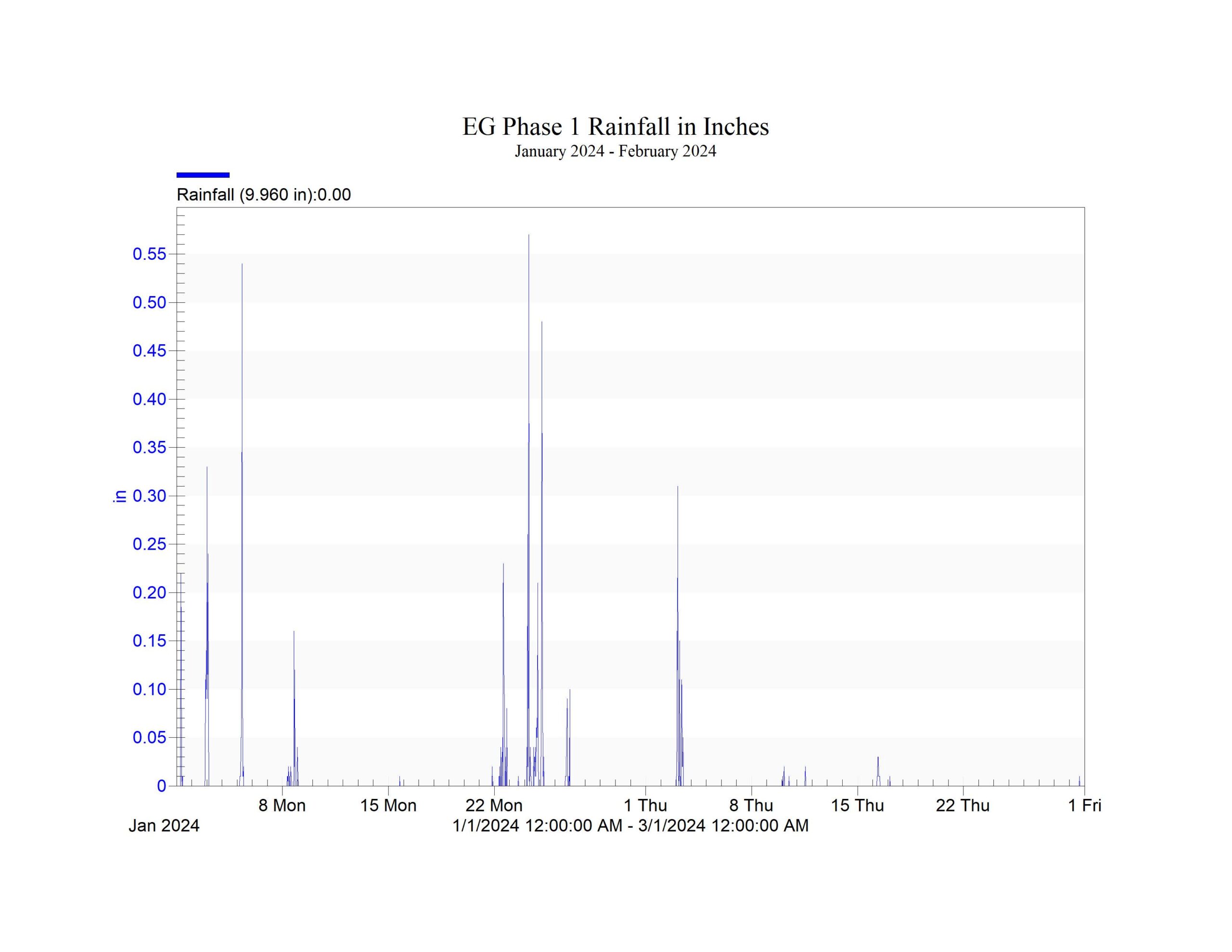Screen dimensions: 1232x952
Task: Click the 0.31 in rainfall spike after 1 Thu
Action: click(x=678, y=635)
